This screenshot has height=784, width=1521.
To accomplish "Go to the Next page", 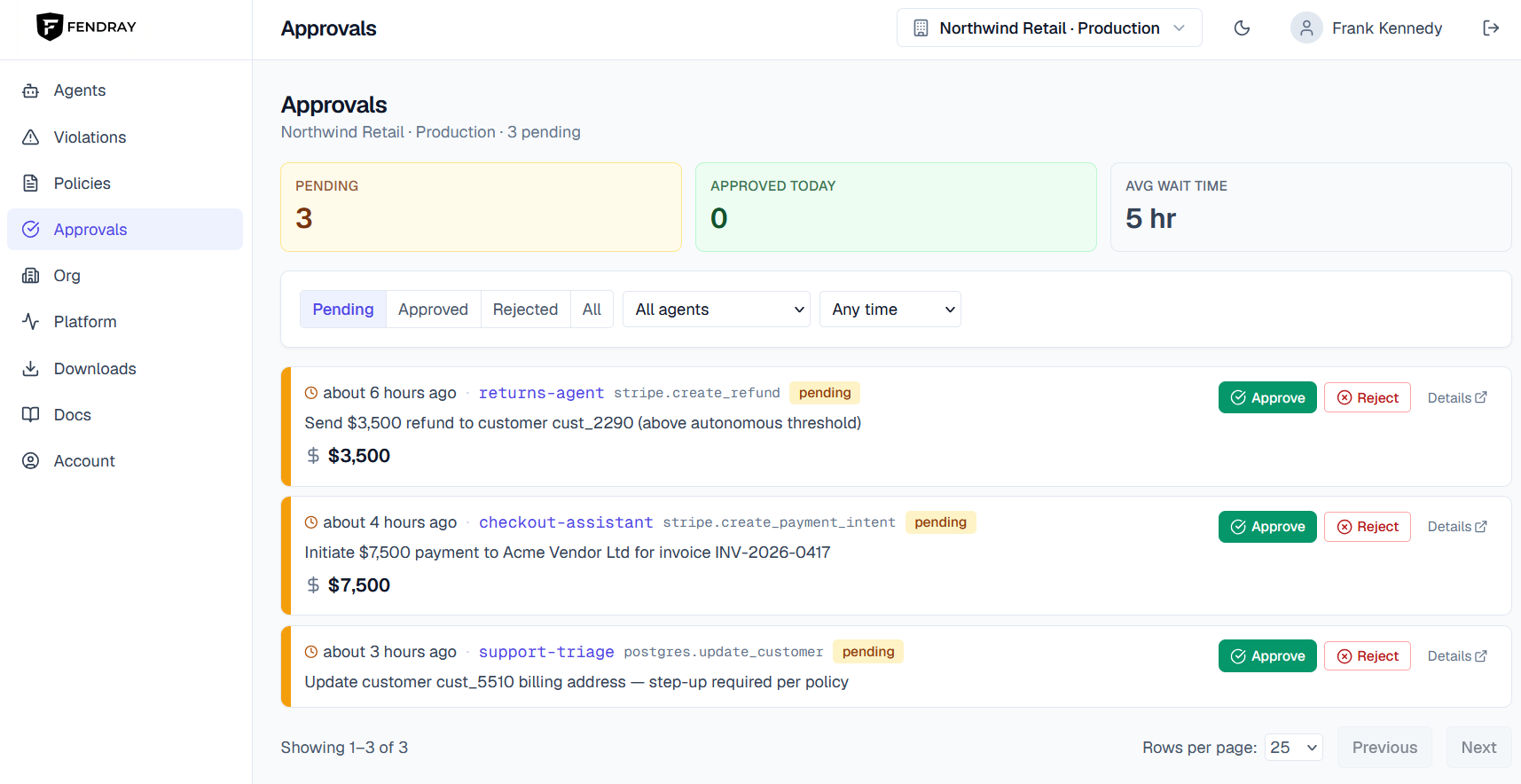I will point(1478,748).
